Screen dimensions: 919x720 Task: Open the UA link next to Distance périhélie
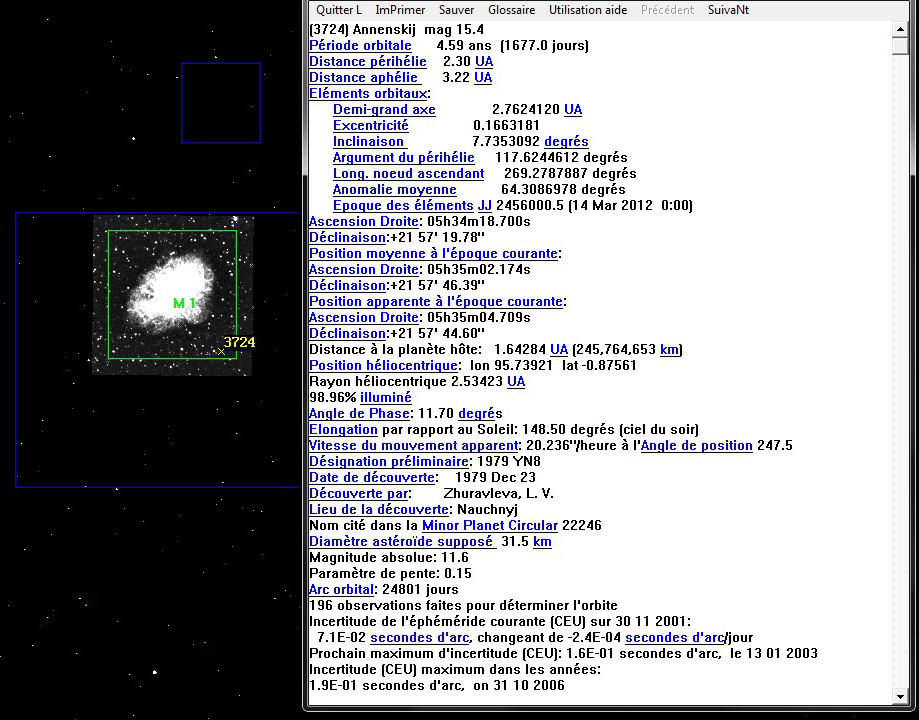coord(483,61)
